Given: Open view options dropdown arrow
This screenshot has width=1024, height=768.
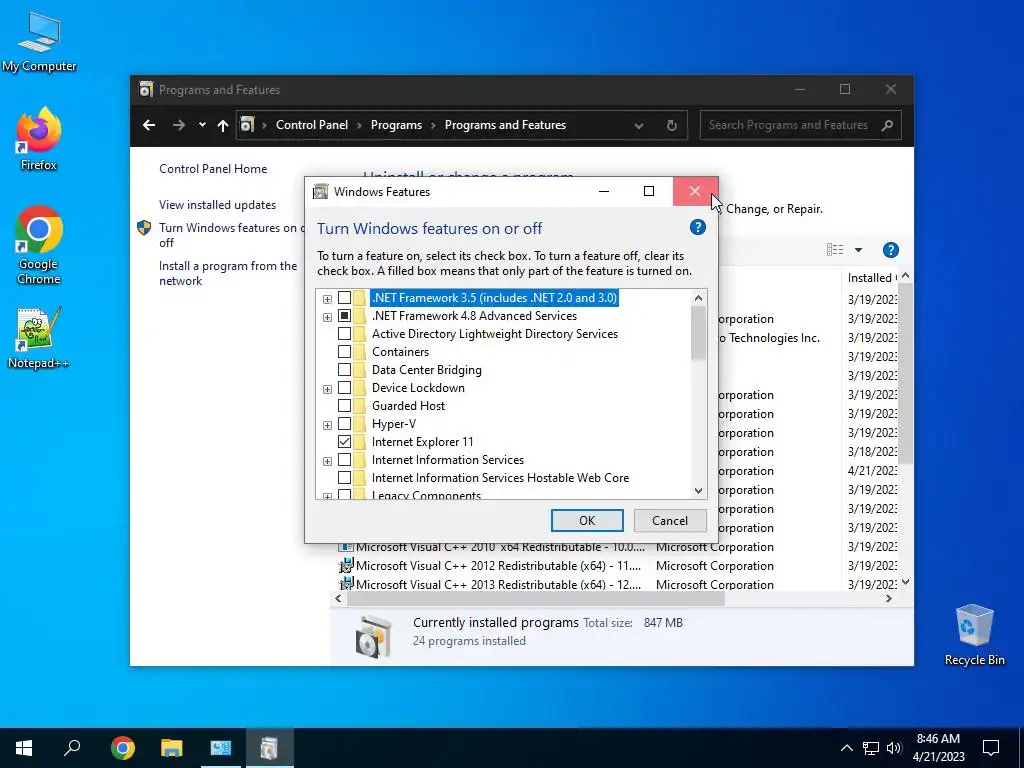Looking at the screenshot, I should pyautogui.click(x=858, y=249).
